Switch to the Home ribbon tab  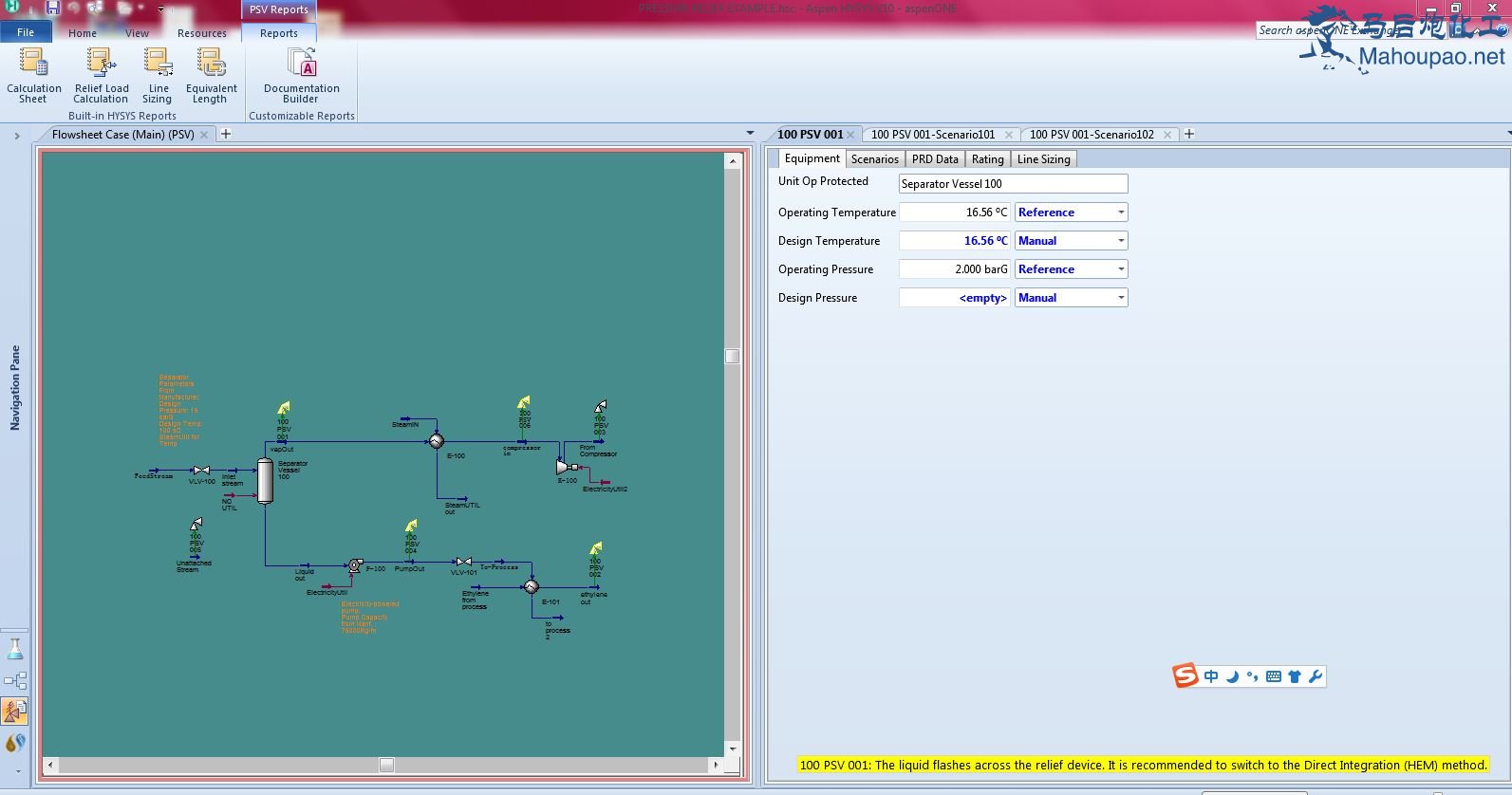pyautogui.click(x=83, y=33)
